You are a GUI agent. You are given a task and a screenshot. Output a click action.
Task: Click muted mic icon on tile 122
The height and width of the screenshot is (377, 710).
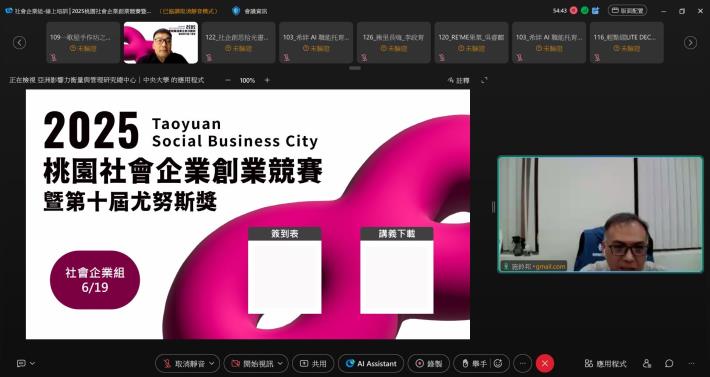tap(208, 57)
